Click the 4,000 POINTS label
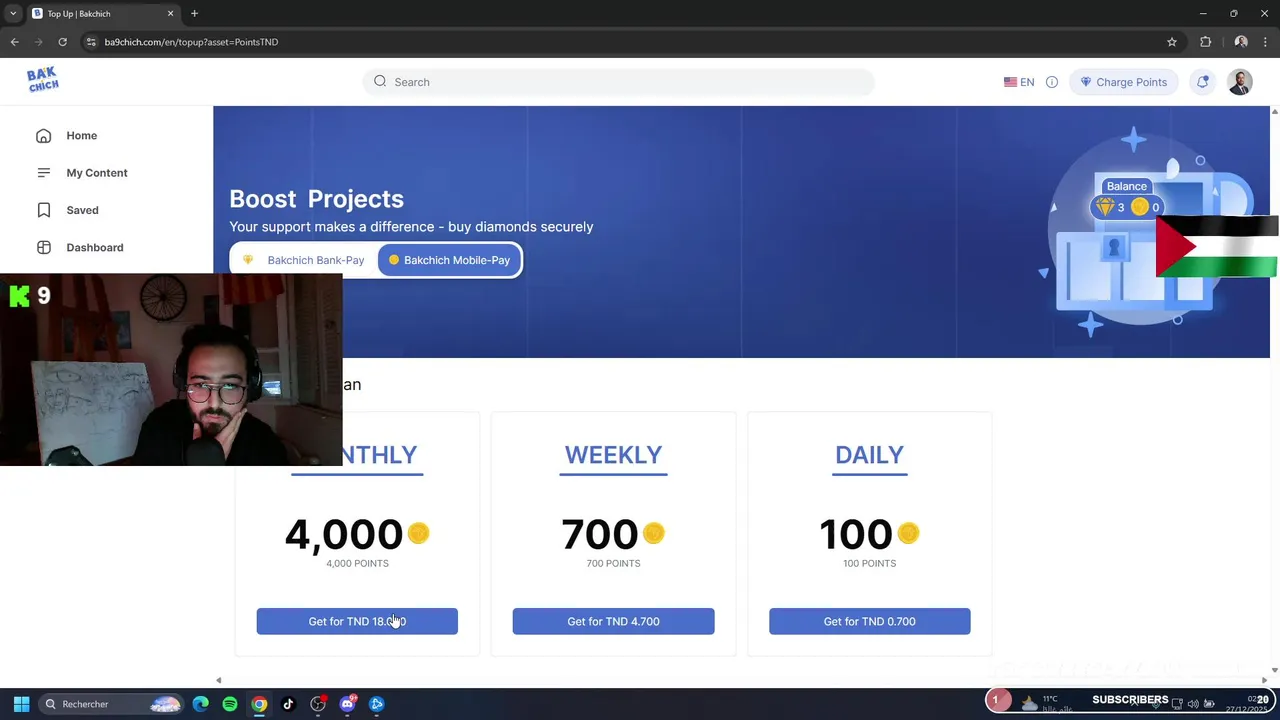Viewport: 1280px width, 720px height. pos(357,563)
